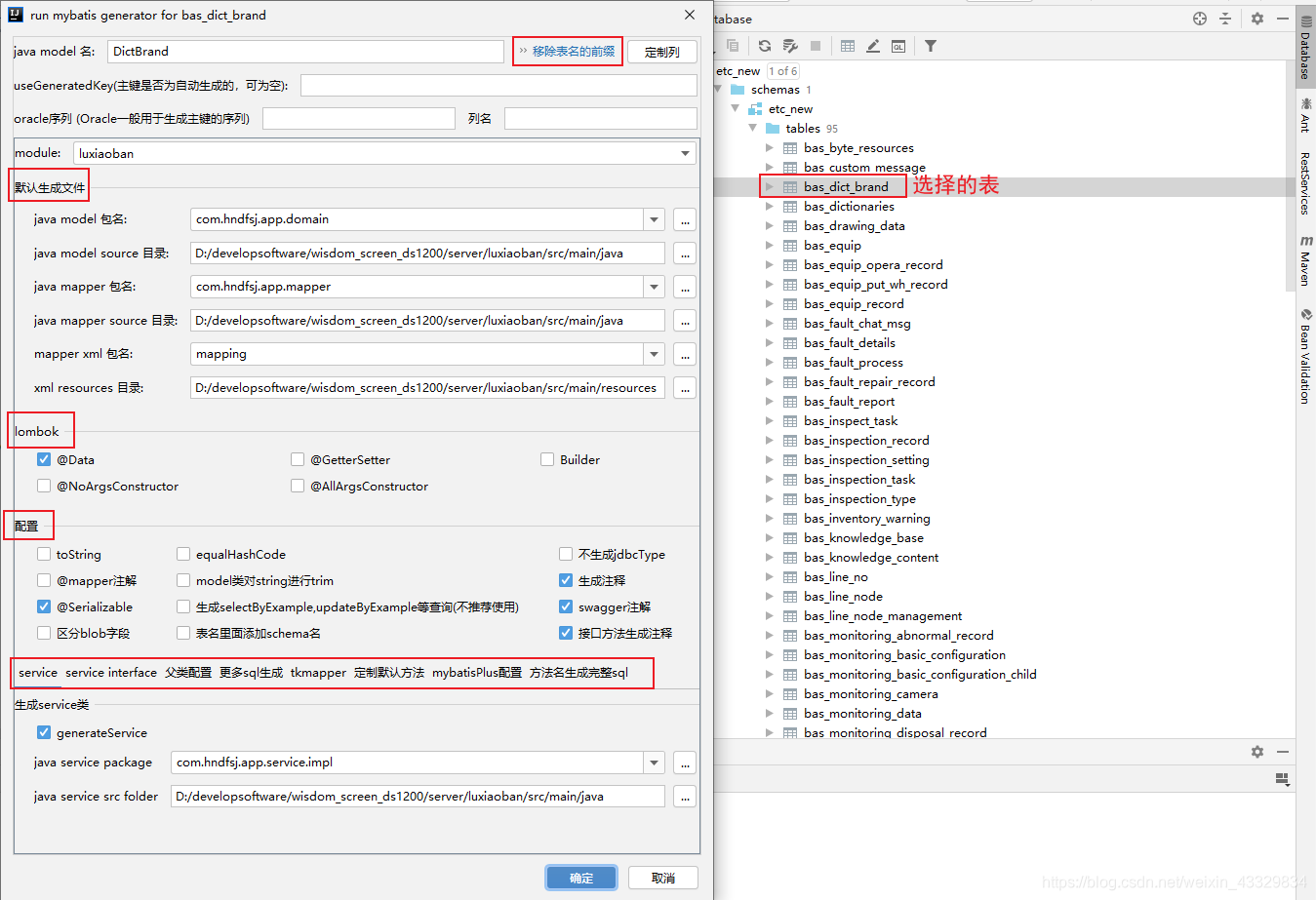This screenshot has height=900, width=1316.
Task: Open lower panel settings gear icon
Action: pyautogui.click(x=1257, y=752)
